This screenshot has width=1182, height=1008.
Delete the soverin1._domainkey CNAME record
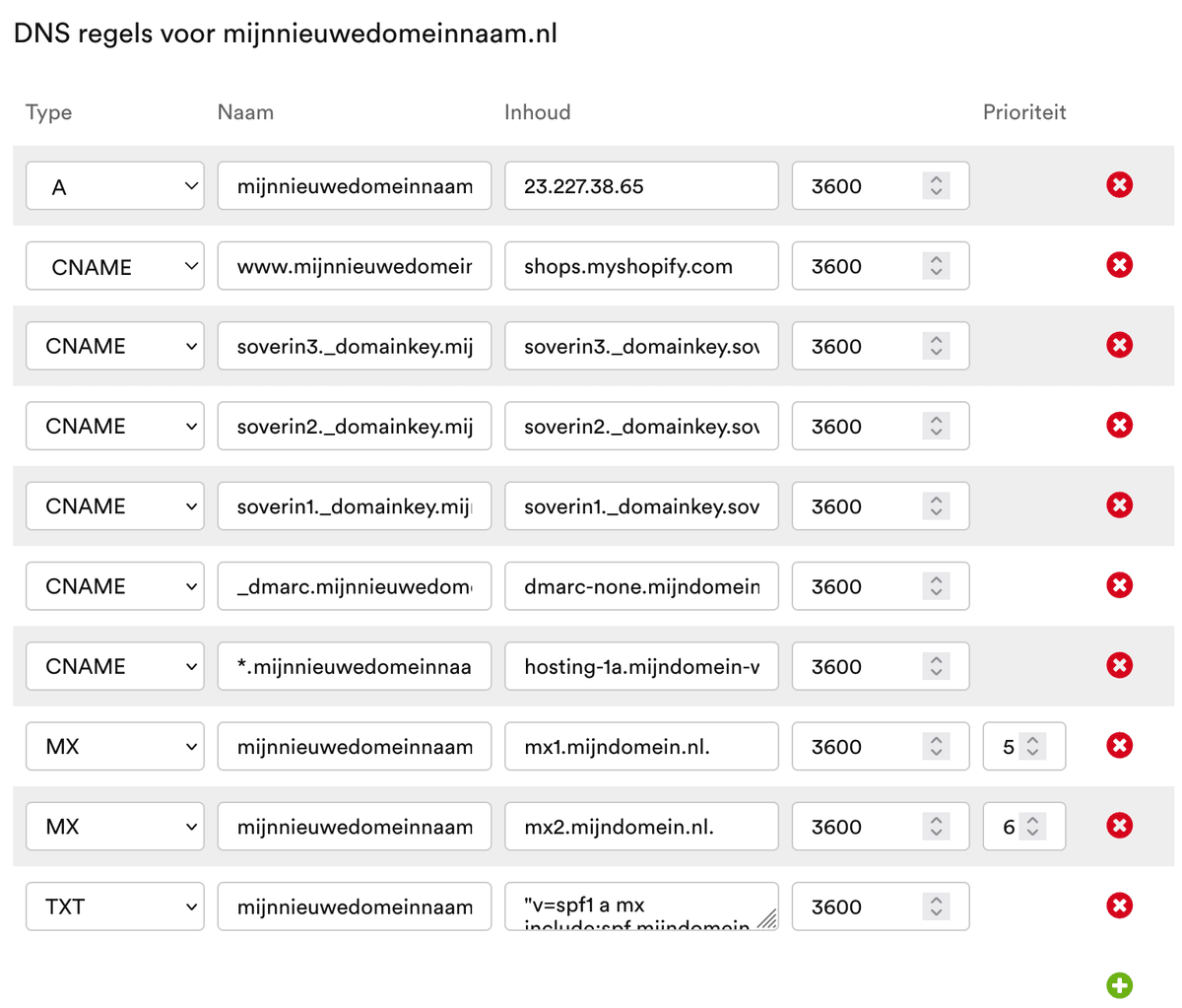[x=1119, y=504]
